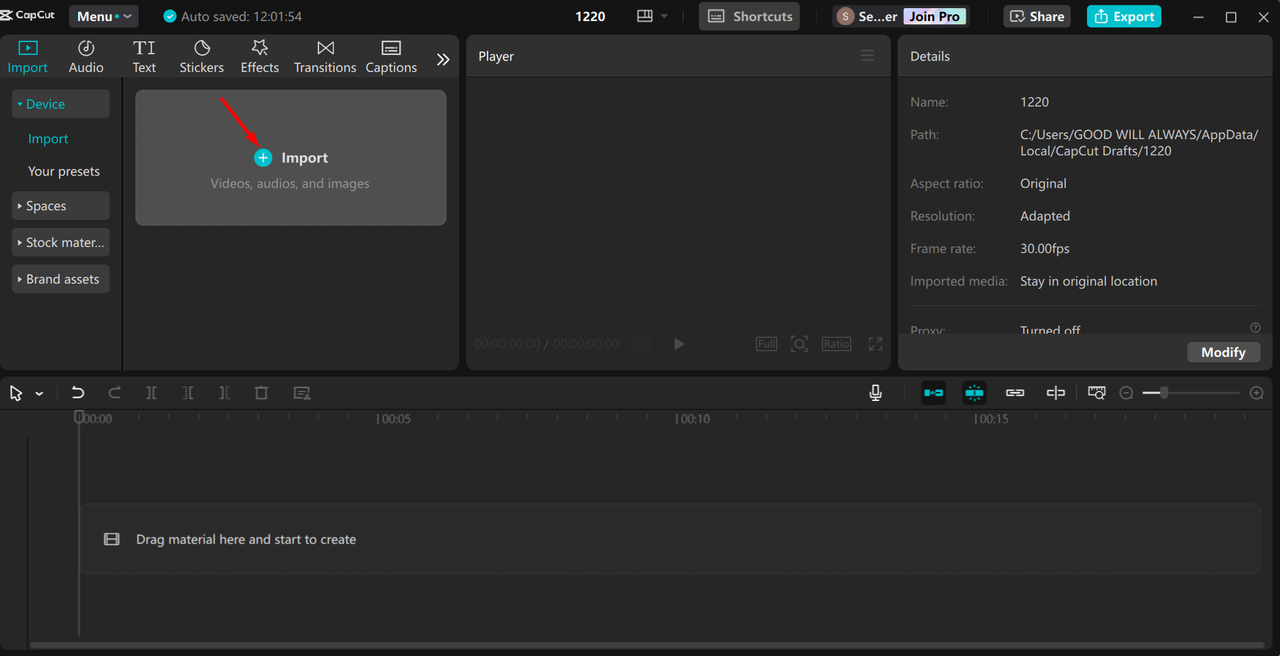Toggle the main track magnet
The height and width of the screenshot is (656, 1280).
point(934,393)
